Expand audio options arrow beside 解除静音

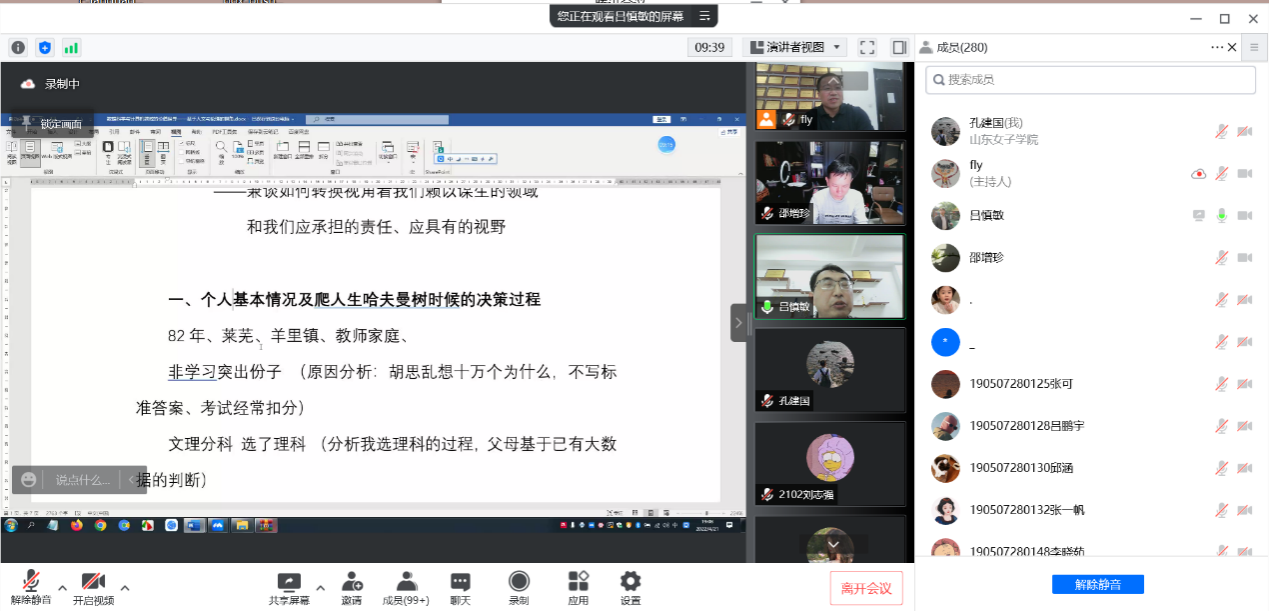[62, 587]
